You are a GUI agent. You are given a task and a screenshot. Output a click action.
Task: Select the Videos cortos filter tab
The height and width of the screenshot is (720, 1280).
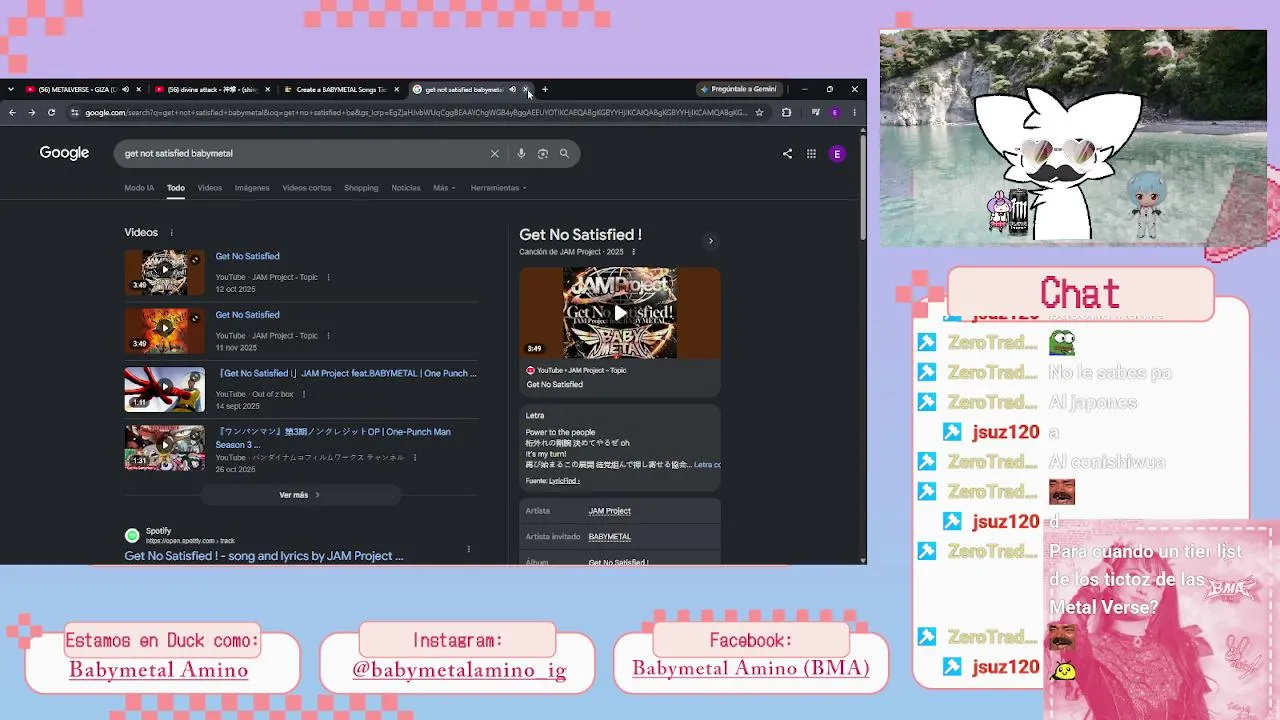(x=307, y=188)
